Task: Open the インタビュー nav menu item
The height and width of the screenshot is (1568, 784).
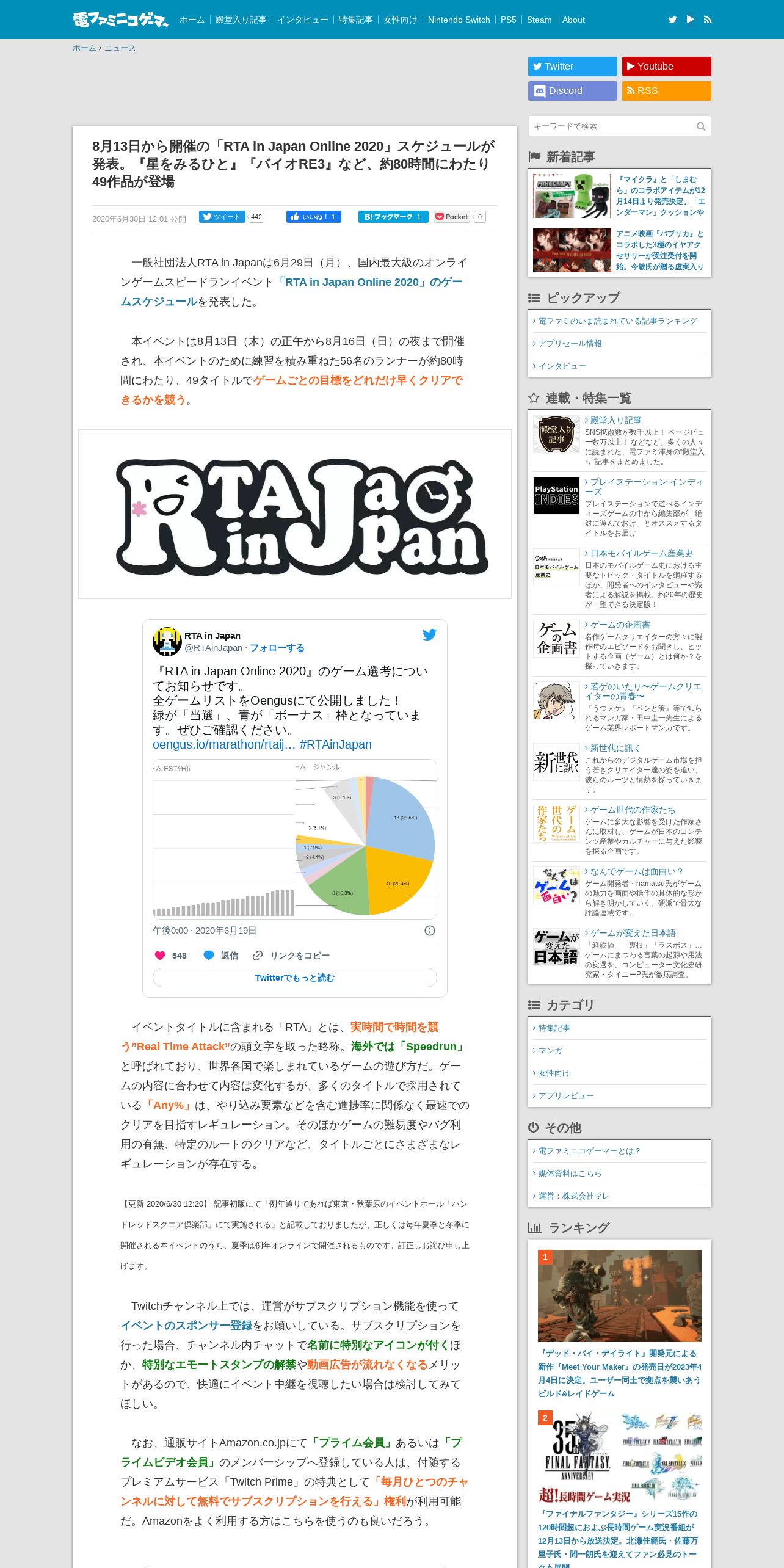Action: [303, 20]
